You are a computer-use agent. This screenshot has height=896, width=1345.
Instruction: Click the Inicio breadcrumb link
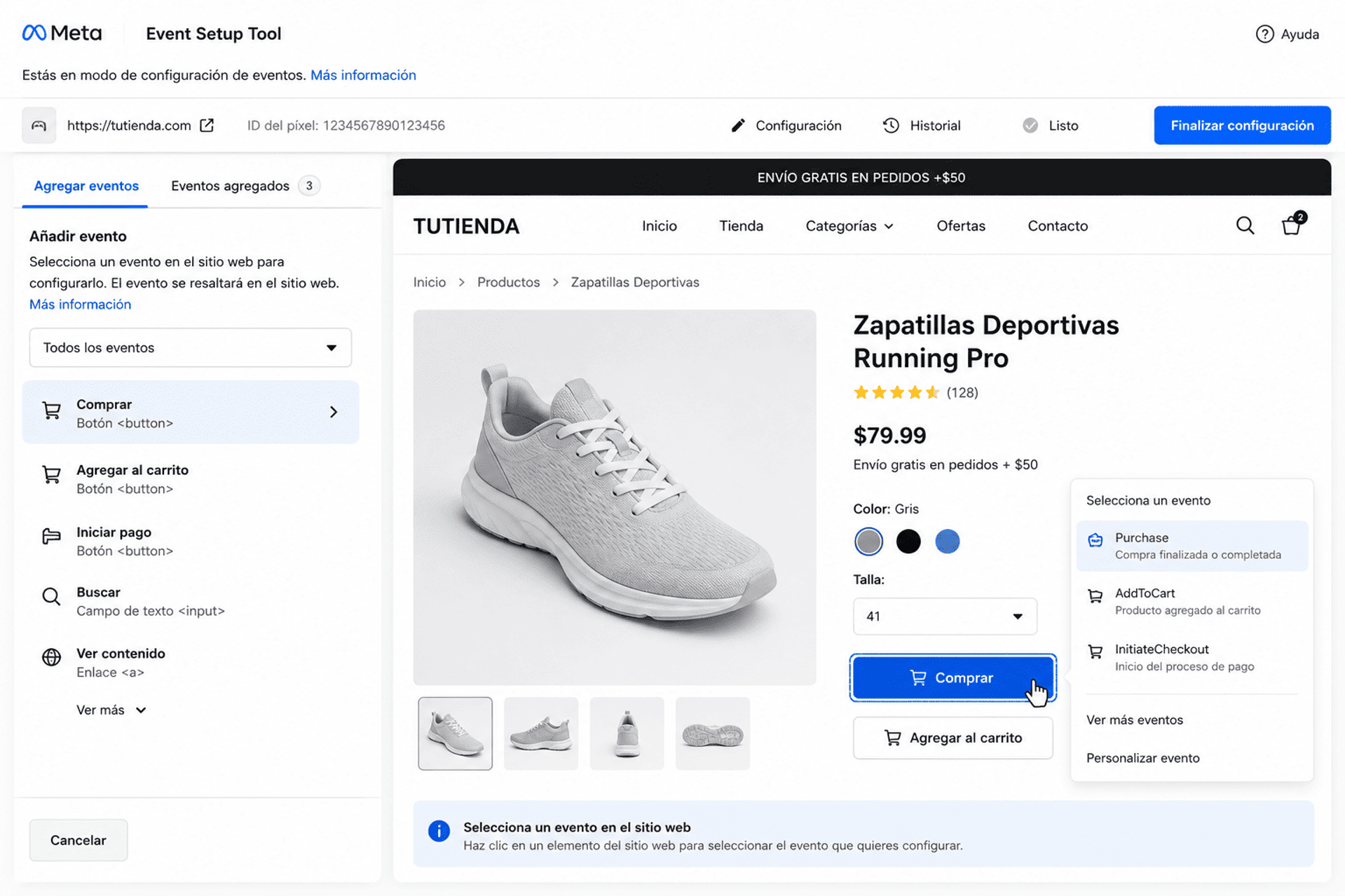coord(429,282)
